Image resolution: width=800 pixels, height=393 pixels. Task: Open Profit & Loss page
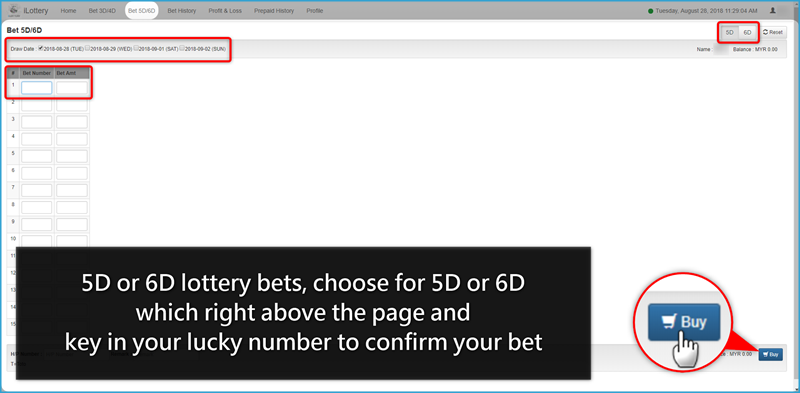225,11
